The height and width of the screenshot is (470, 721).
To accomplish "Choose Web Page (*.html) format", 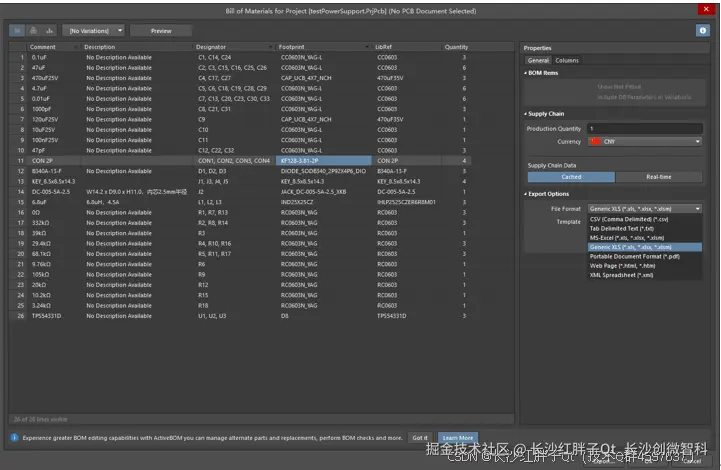I will (645, 266).
